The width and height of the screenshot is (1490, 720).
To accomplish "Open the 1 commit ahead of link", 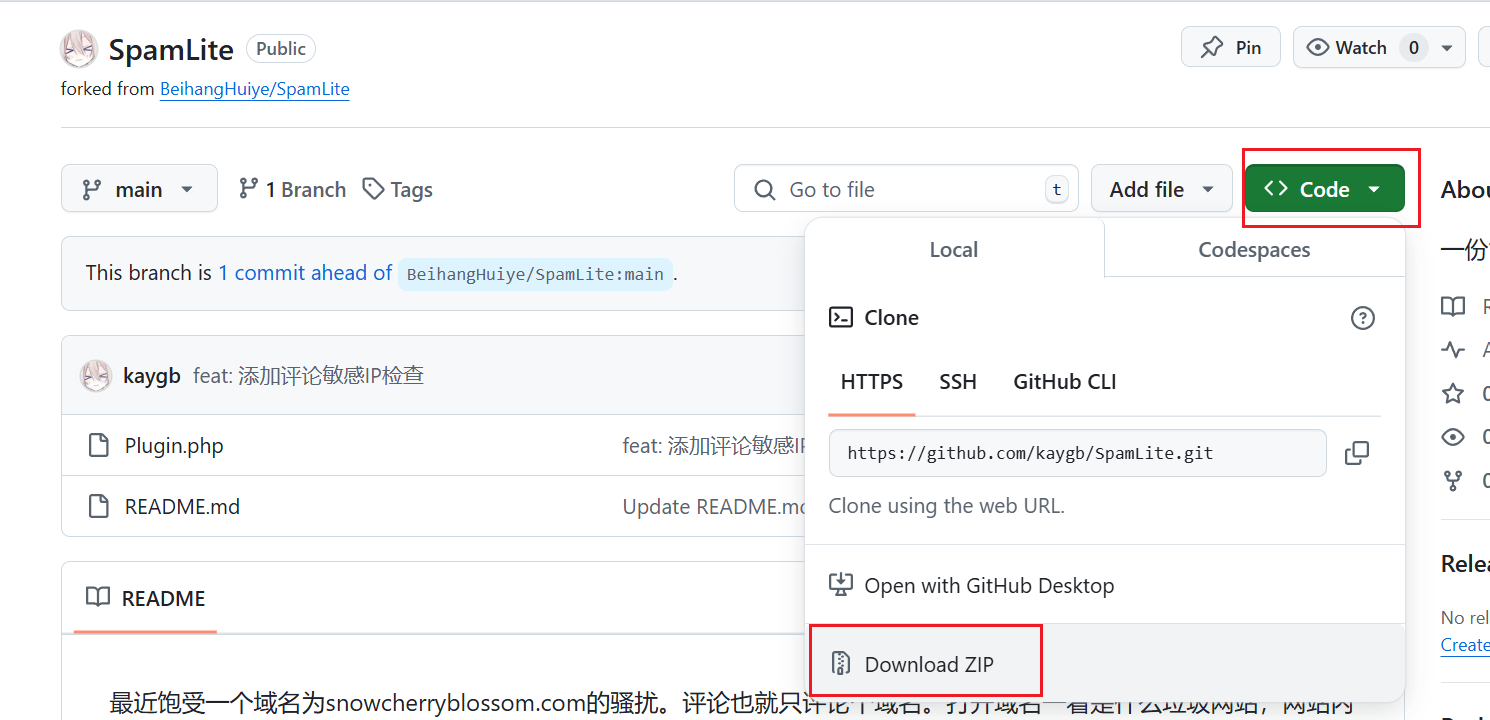I will pyautogui.click(x=305, y=273).
